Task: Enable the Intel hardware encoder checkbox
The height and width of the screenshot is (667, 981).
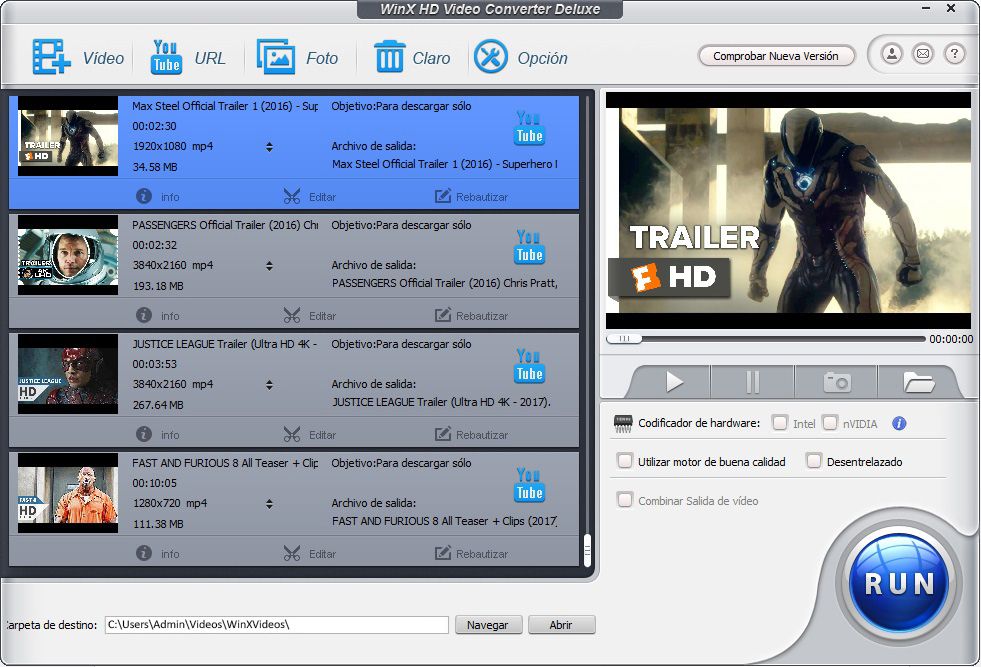Action: tap(780, 423)
